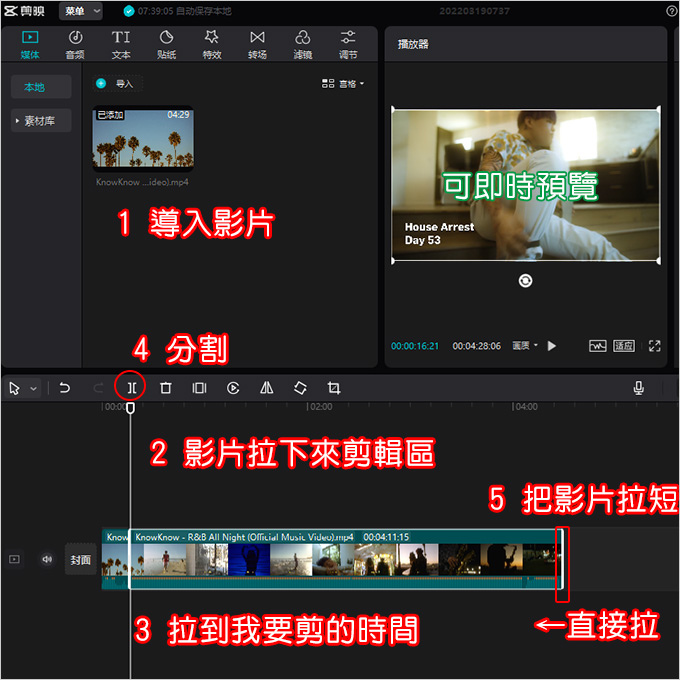Click the 播放器 player panel title
Image resolution: width=680 pixels, height=680 pixels.
[x=413, y=44]
